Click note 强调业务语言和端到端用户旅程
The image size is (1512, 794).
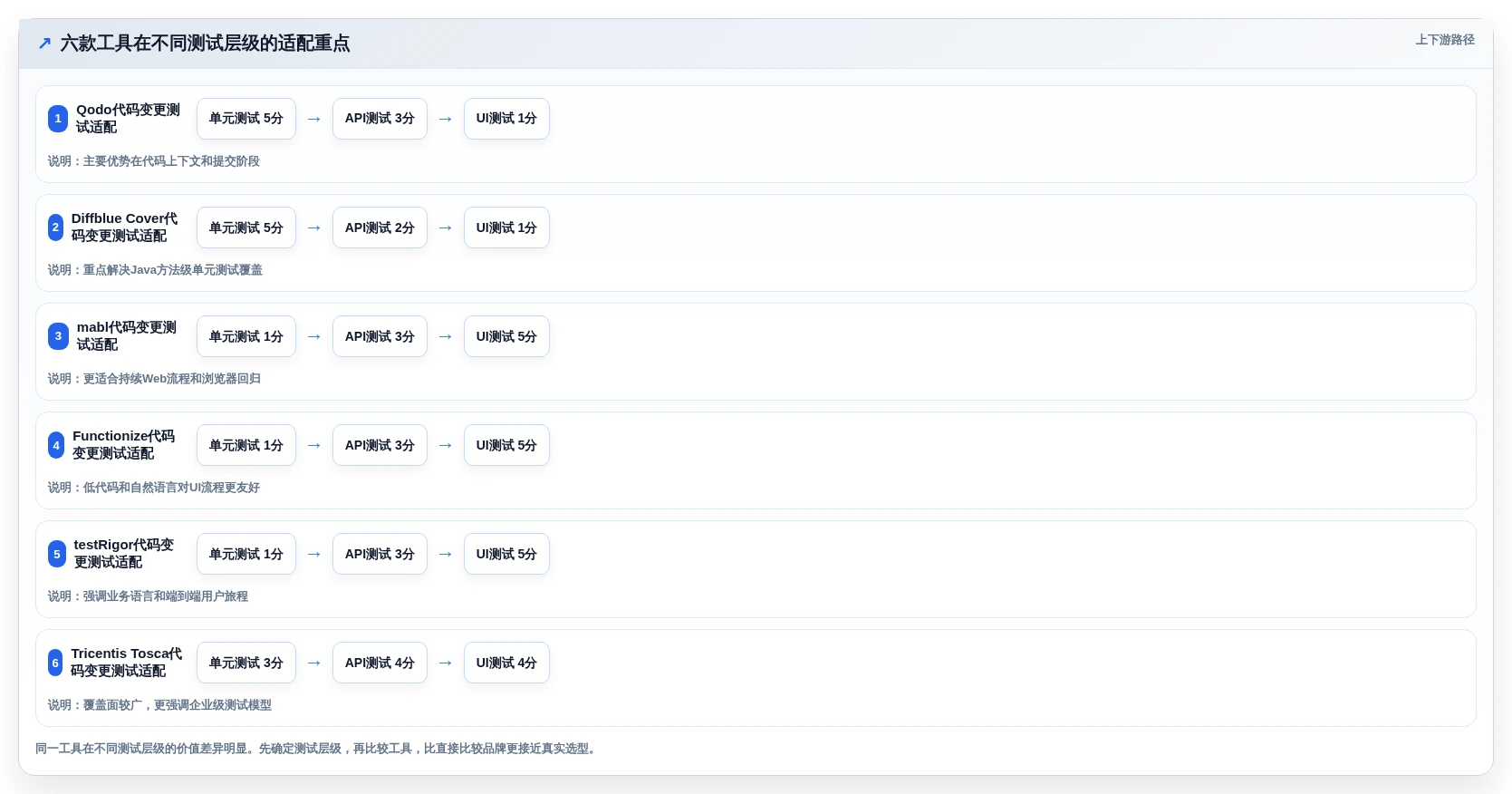tap(166, 596)
